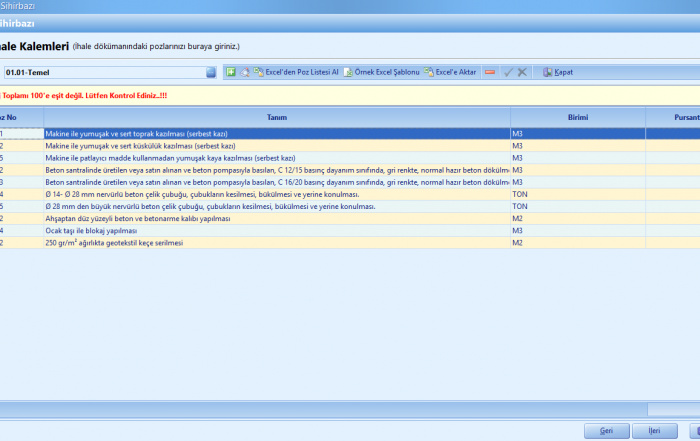Open the 01.01-Temel dropdown list
This screenshot has height=441, width=700.
click(211, 72)
